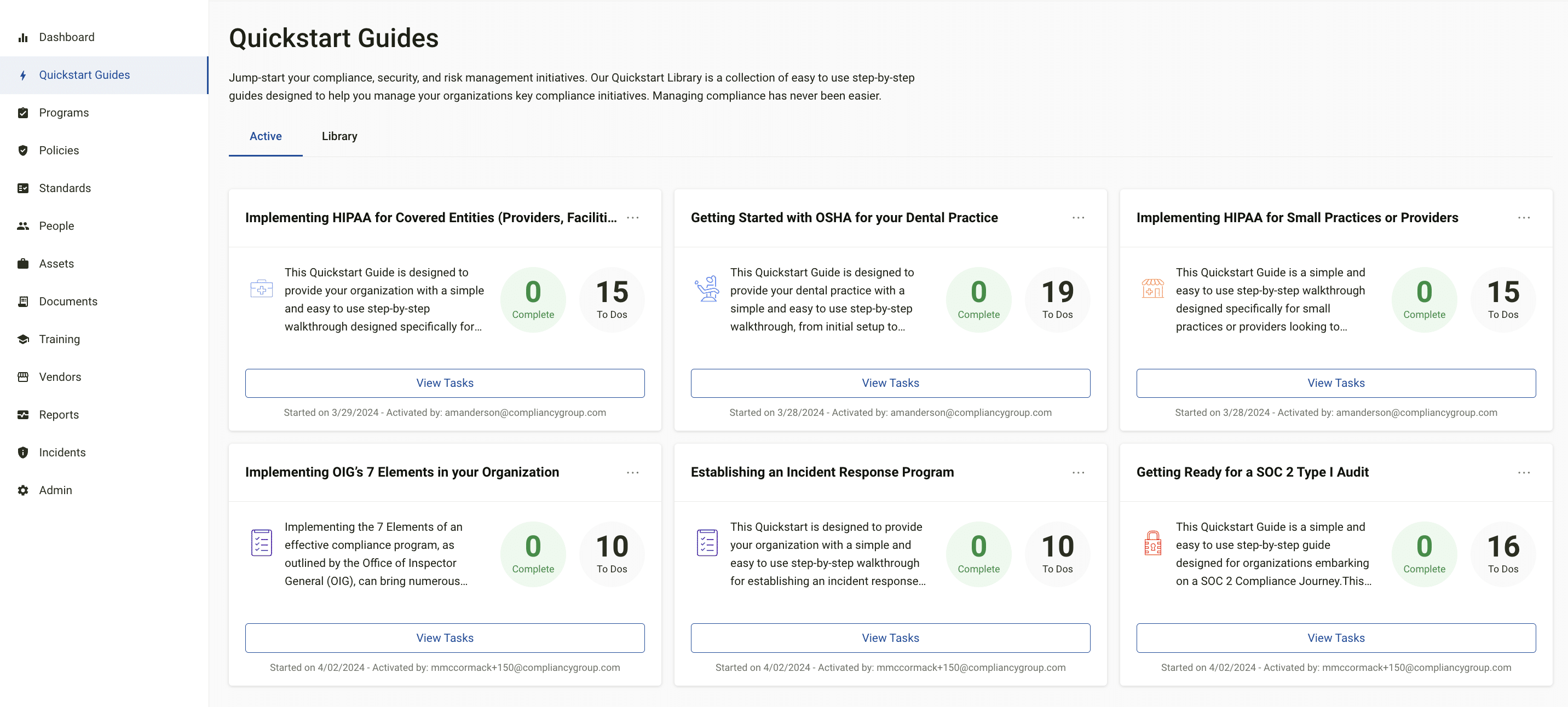
Task: View Tasks for HIPAA Small Practices guide
Action: pyautogui.click(x=1335, y=383)
